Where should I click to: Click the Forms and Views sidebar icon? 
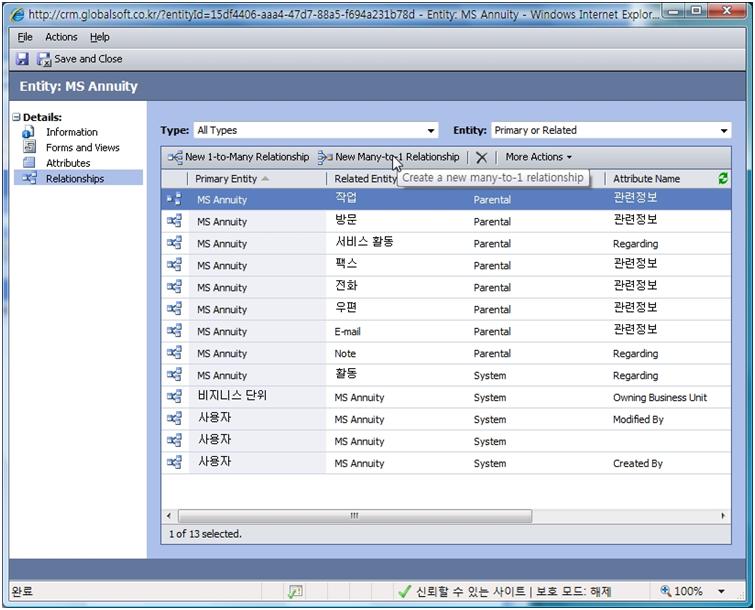[29, 147]
